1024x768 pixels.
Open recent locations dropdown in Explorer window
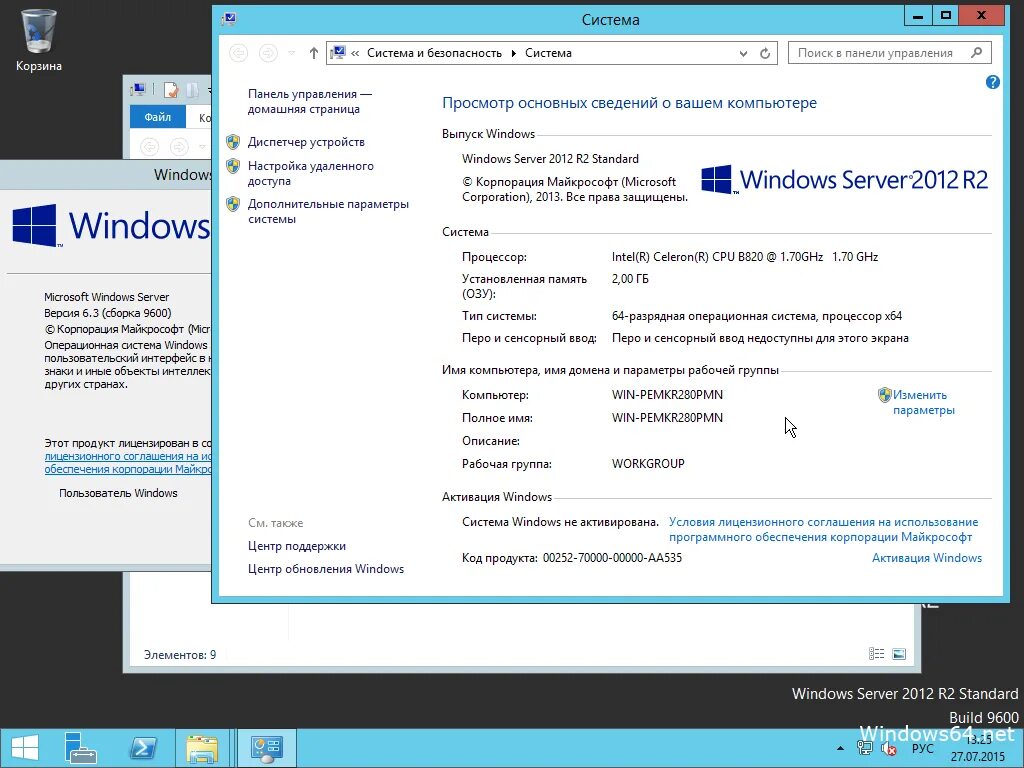pyautogui.click(x=202, y=147)
